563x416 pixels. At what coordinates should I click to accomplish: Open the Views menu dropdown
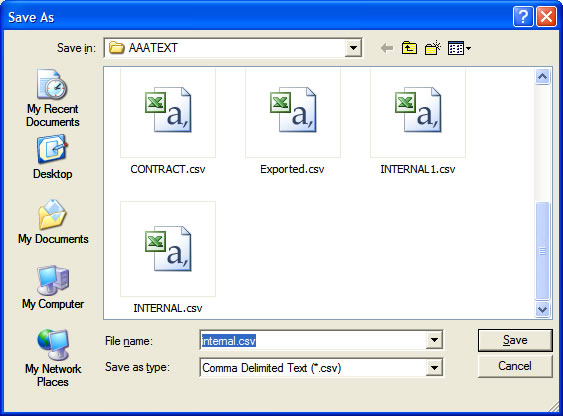459,48
